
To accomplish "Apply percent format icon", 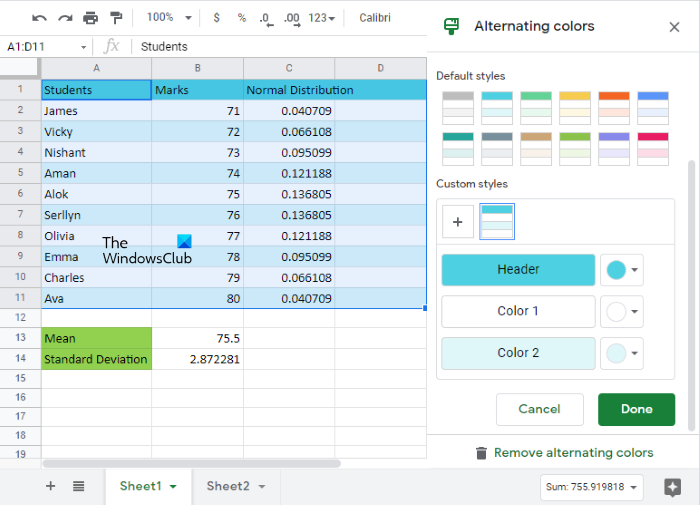I will pyautogui.click(x=242, y=18).
